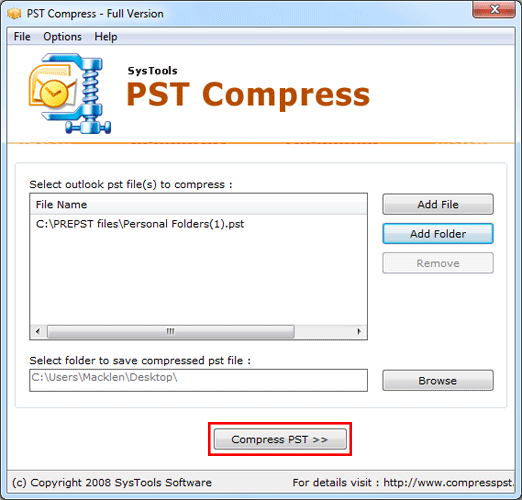Viewport: 522px width, 500px height.
Task: Select Personal Folders(1).pst in file list
Action: [x=140, y=224]
